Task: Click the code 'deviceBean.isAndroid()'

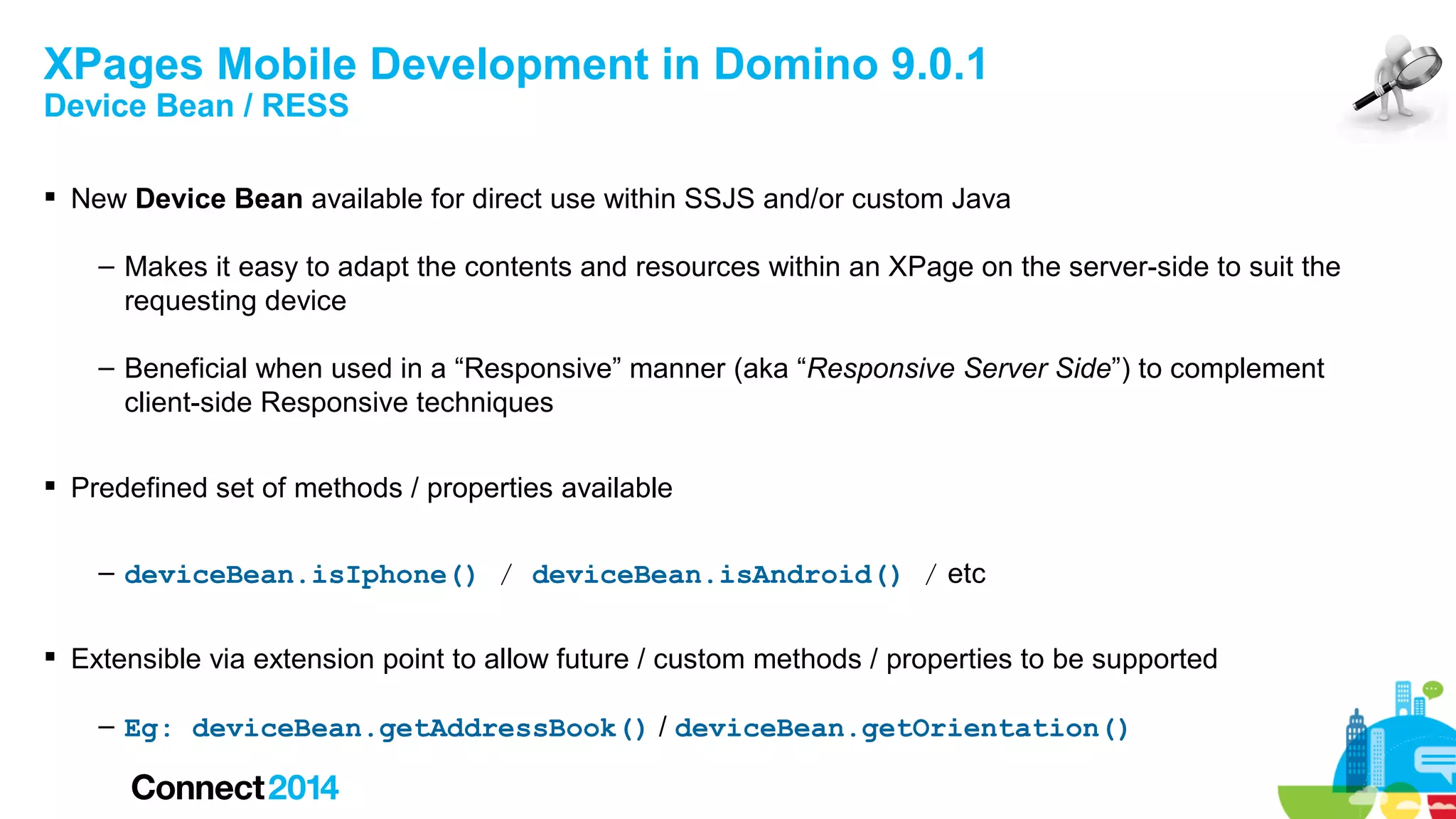Action: [x=717, y=574]
